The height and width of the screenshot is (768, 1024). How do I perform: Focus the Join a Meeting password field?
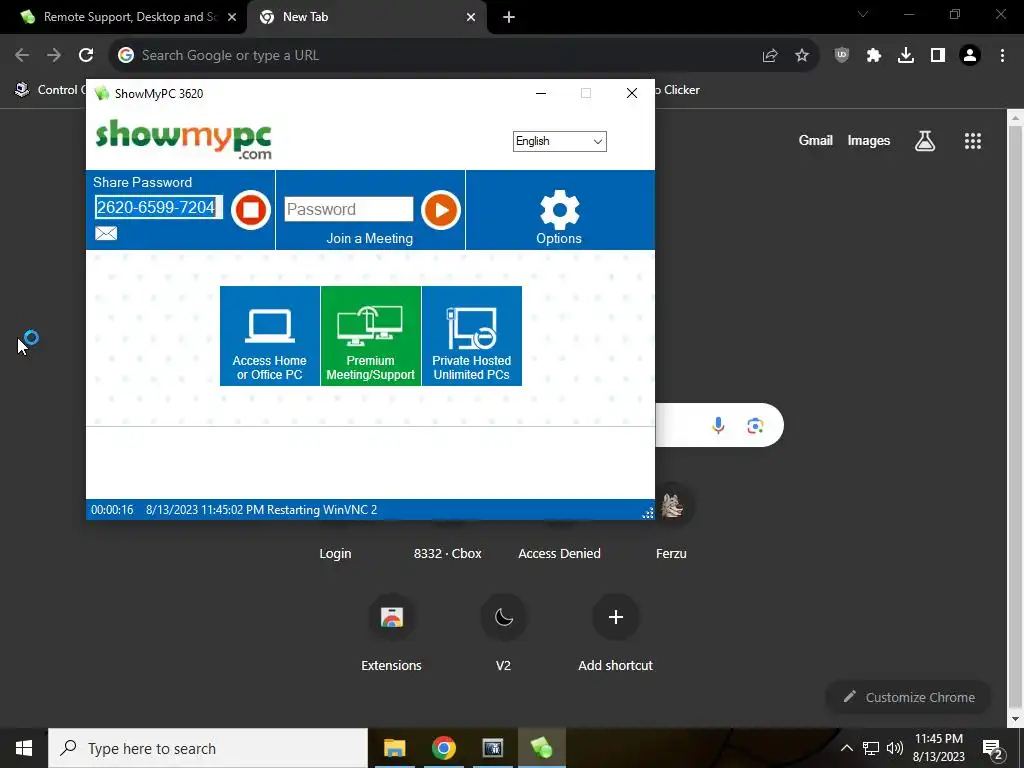pyautogui.click(x=349, y=209)
